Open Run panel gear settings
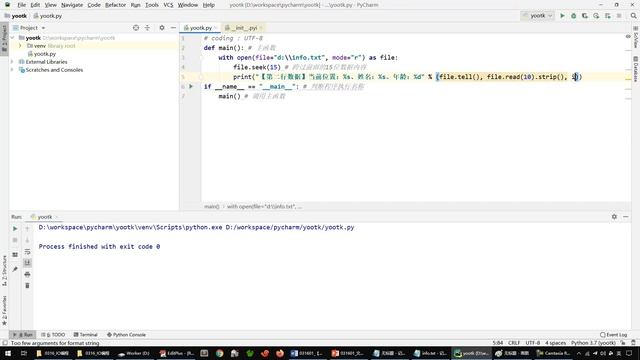This screenshot has width=640, height=360. tap(614, 217)
